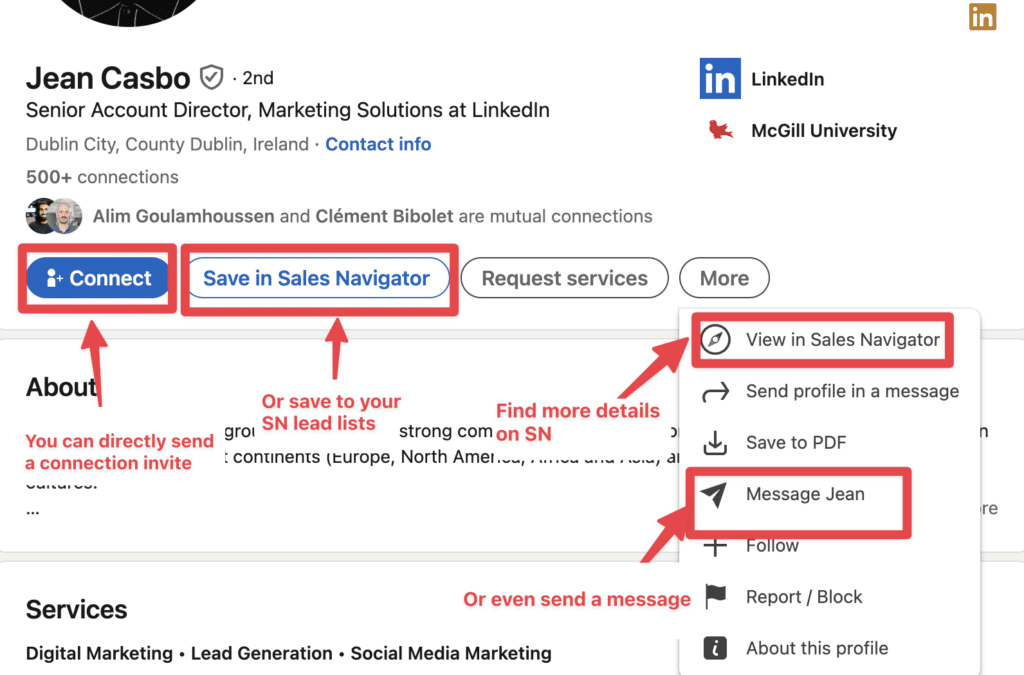Click the compass icon for Sales Navigator

tap(715, 339)
